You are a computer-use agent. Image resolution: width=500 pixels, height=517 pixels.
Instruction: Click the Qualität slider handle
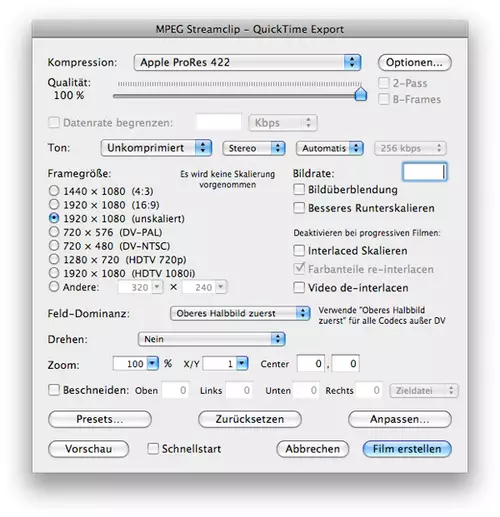click(360, 94)
